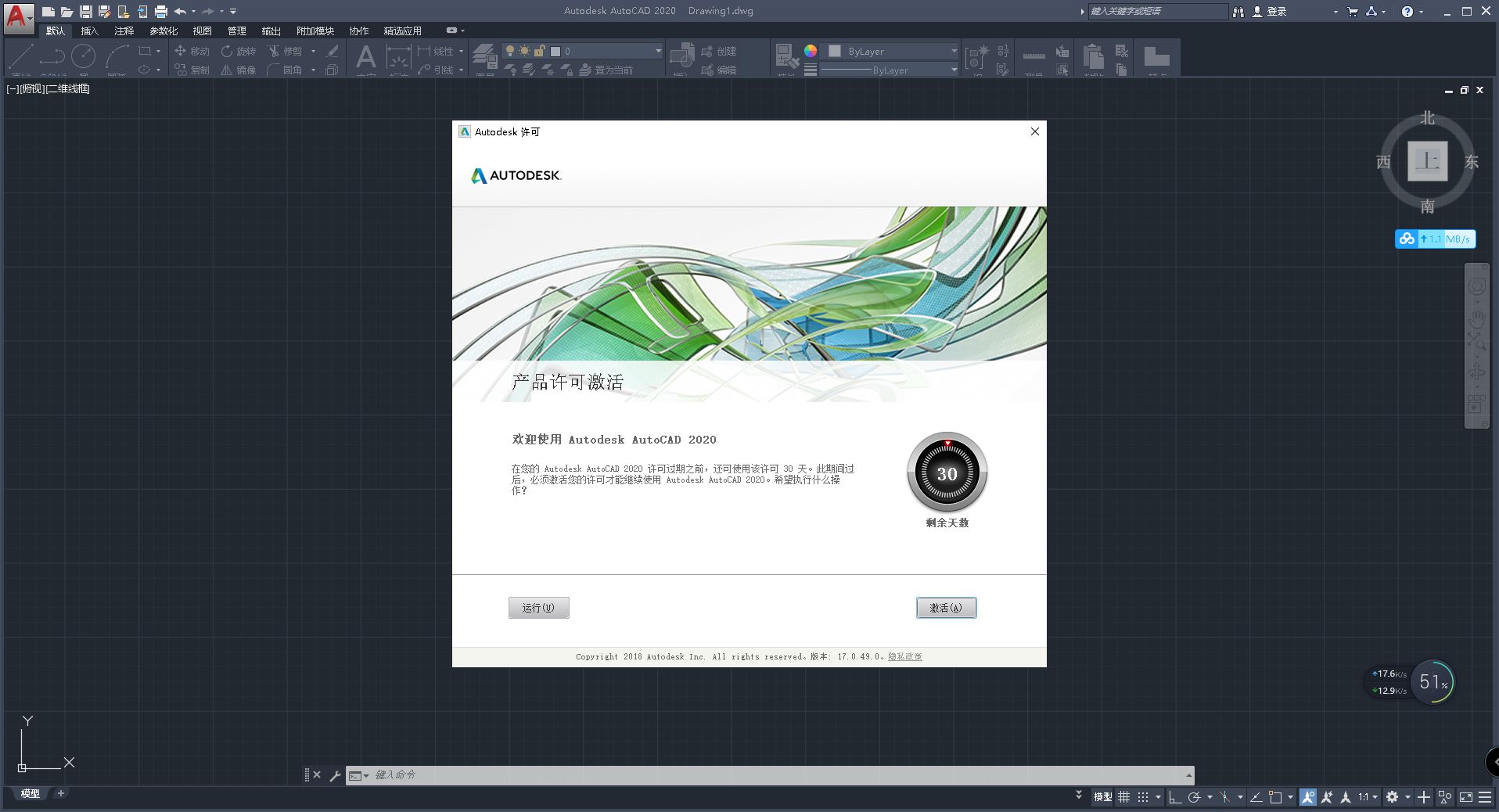The width and height of the screenshot is (1499, 812).
Task: Switch to the 插入 (Insert) ribbon tab
Action: pyautogui.click(x=90, y=31)
